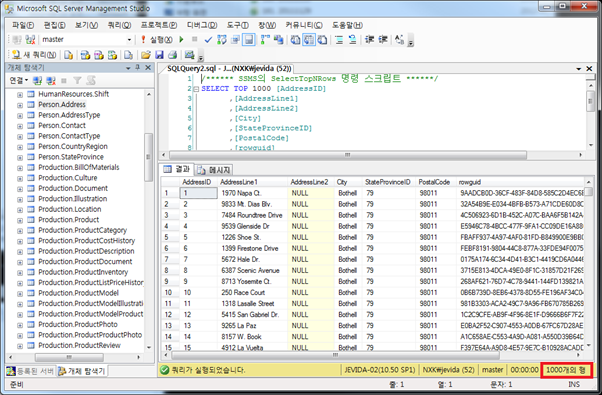Switch to the 결과 results tab
Image resolution: width=602 pixels, height=395 pixels.
(x=177, y=169)
